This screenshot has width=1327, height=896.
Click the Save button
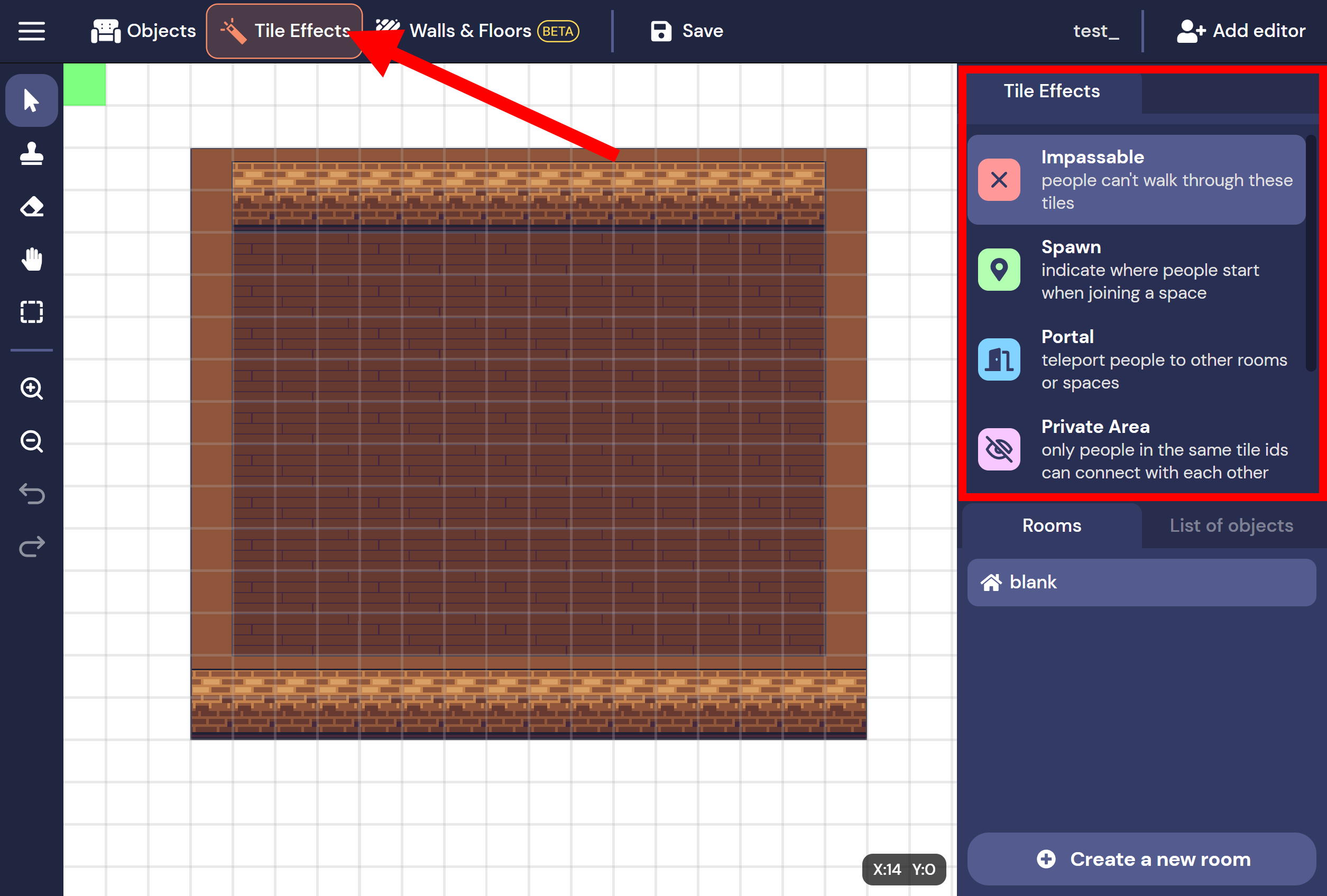click(687, 31)
